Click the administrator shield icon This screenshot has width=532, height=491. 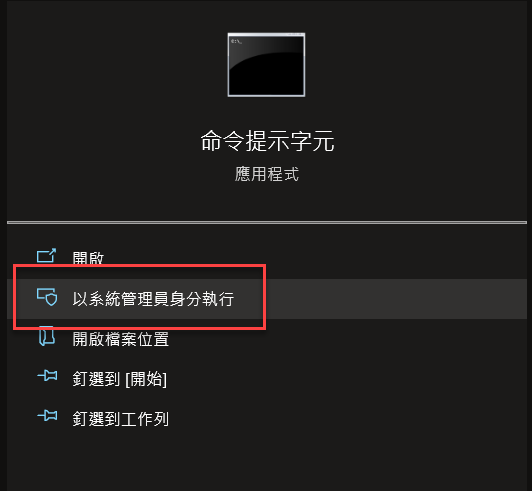[x=47, y=297]
